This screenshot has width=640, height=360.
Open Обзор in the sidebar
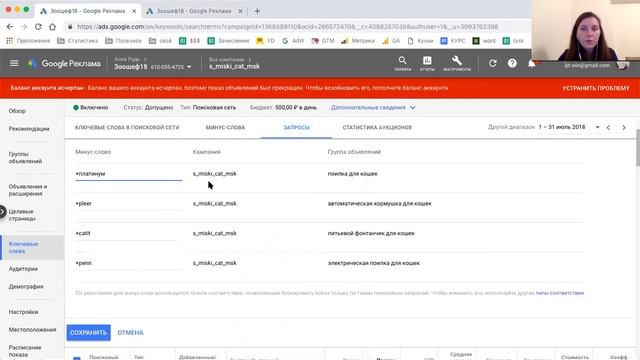click(17, 111)
